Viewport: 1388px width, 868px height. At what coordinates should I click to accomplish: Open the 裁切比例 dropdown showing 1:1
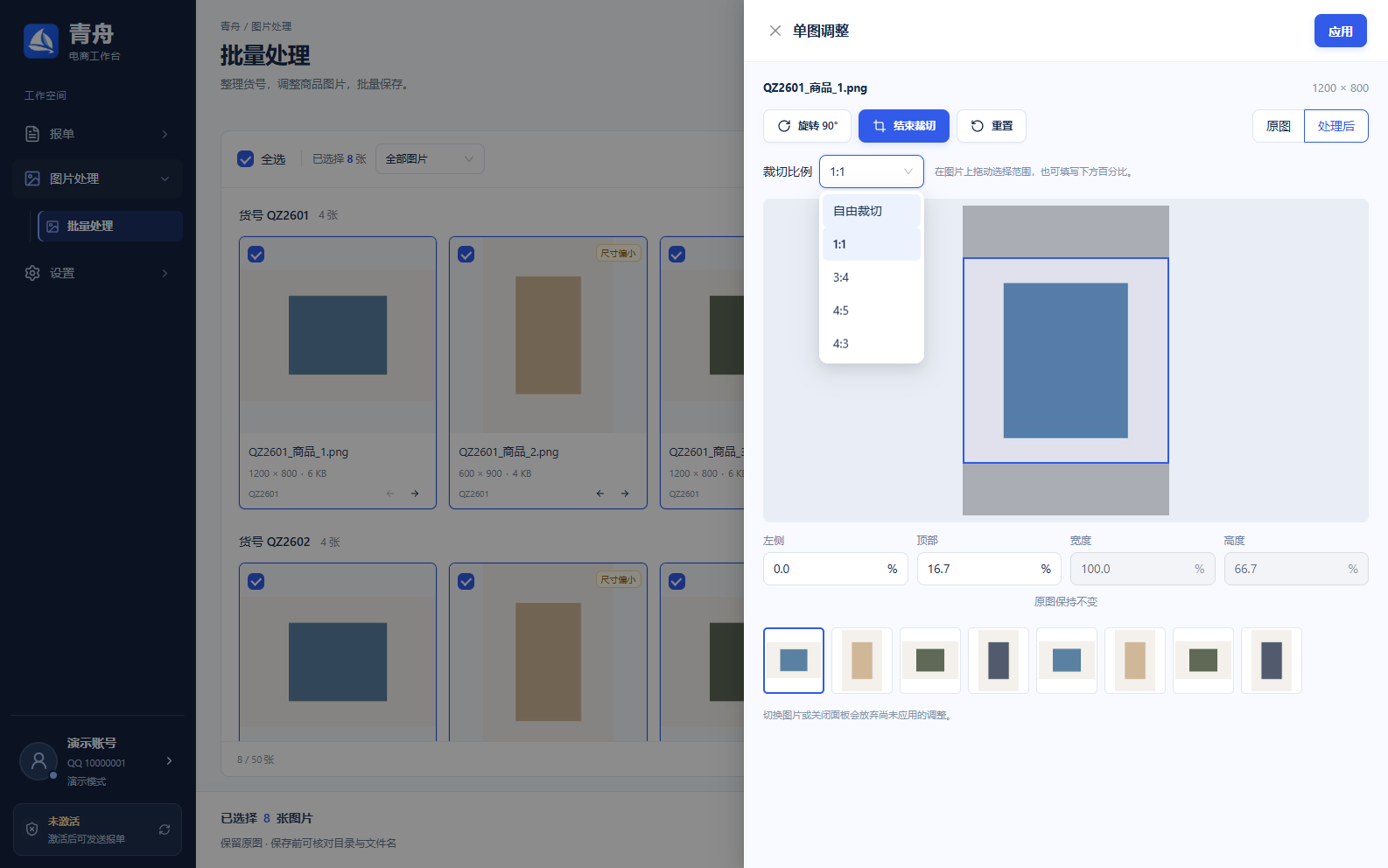871,171
